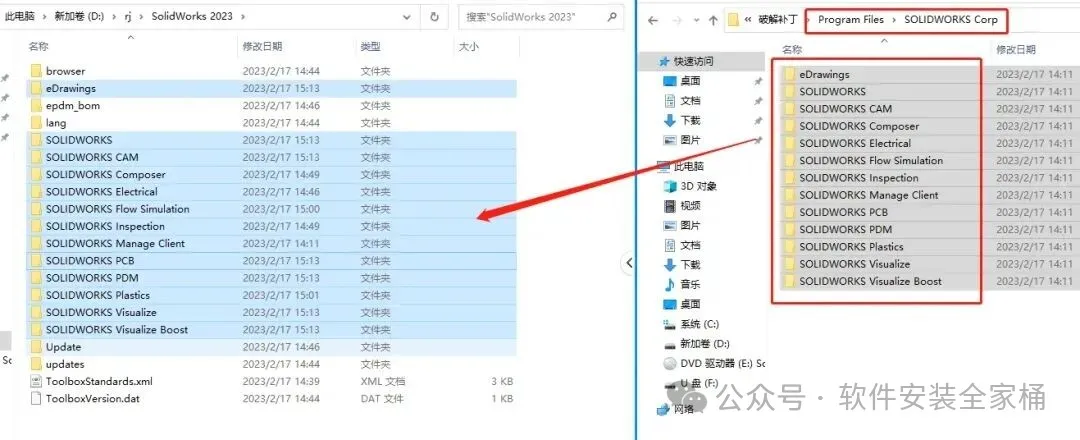Click the rj breadcrumb segment
The image size is (1080, 440).
click(x=128, y=17)
